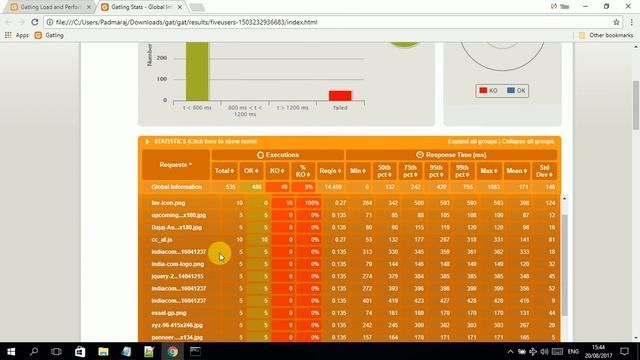Open the battery status tray icon

(x=522, y=351)
